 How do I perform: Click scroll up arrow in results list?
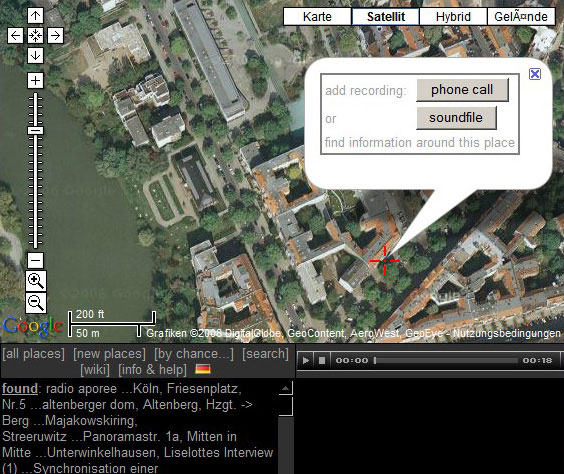pos(286,388)
